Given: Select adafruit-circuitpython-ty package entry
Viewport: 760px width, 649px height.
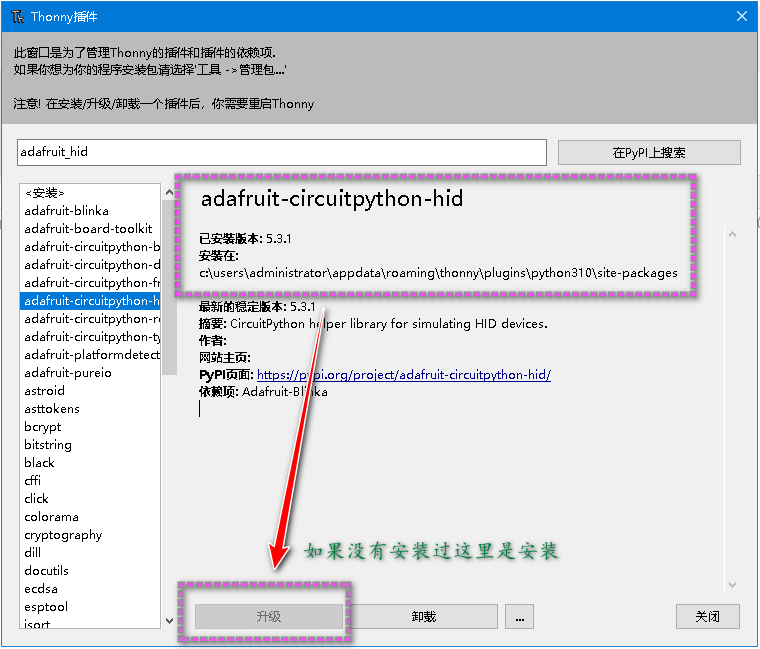Looking at the screenshot, I should [92, 337].
